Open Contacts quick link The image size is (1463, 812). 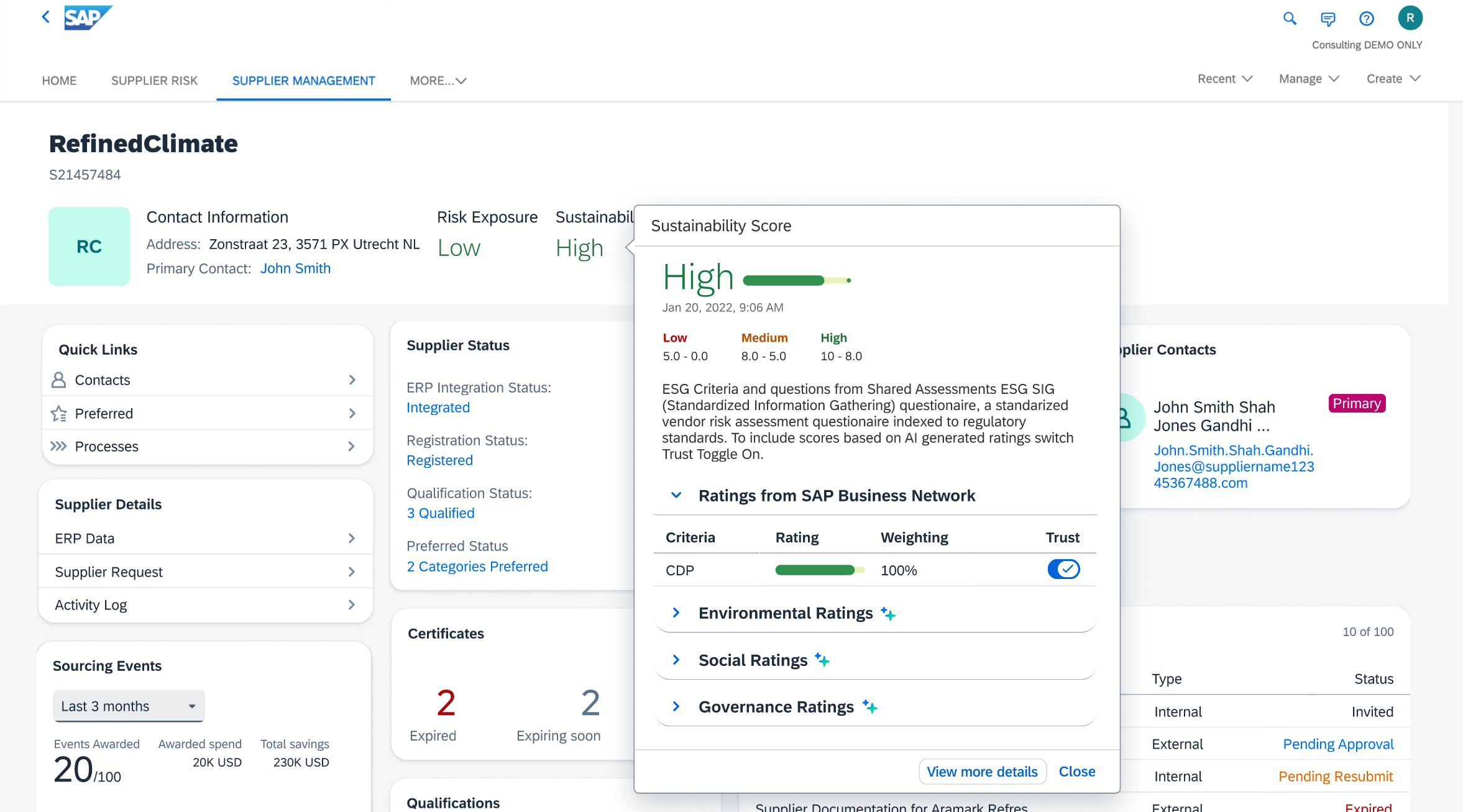point(208,380)
